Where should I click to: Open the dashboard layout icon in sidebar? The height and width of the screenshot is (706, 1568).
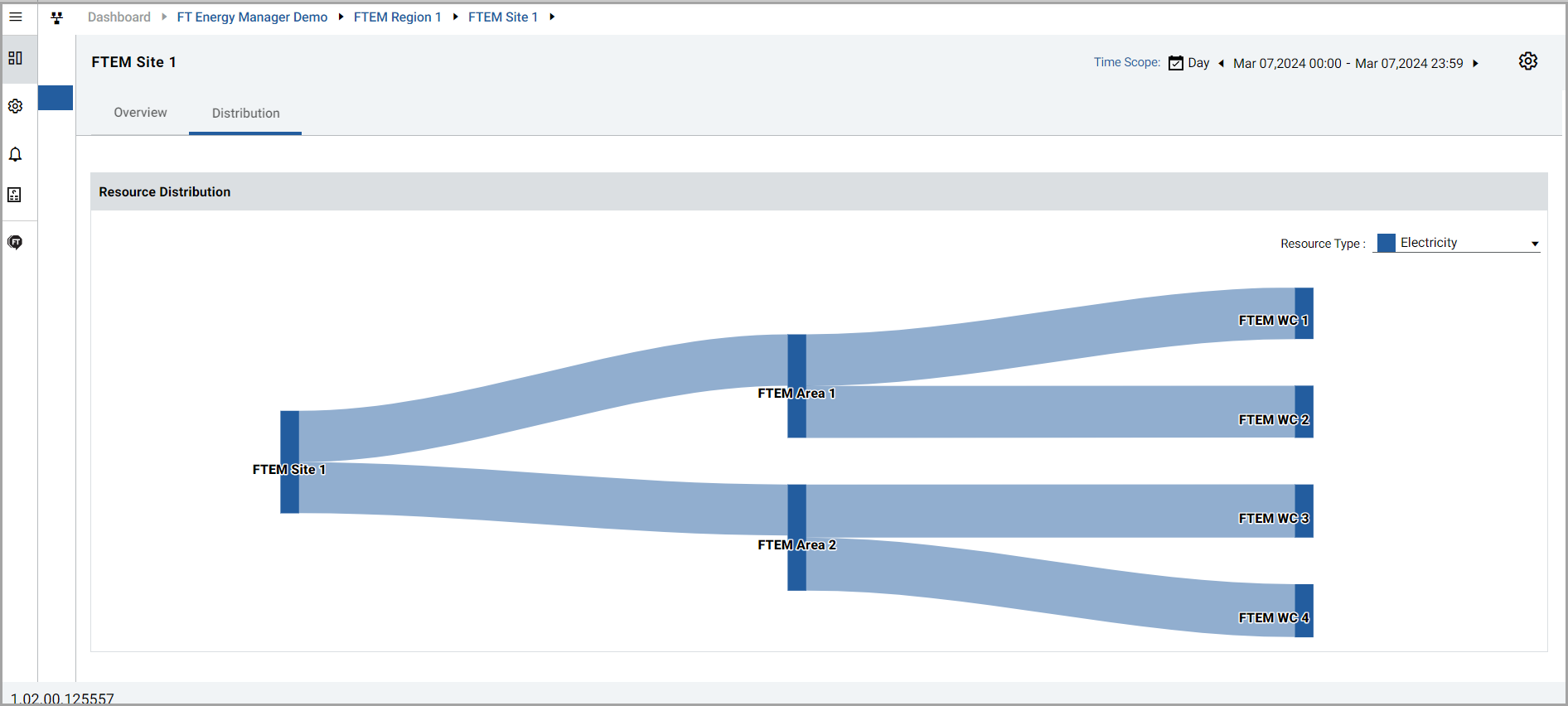coord(15,58)
